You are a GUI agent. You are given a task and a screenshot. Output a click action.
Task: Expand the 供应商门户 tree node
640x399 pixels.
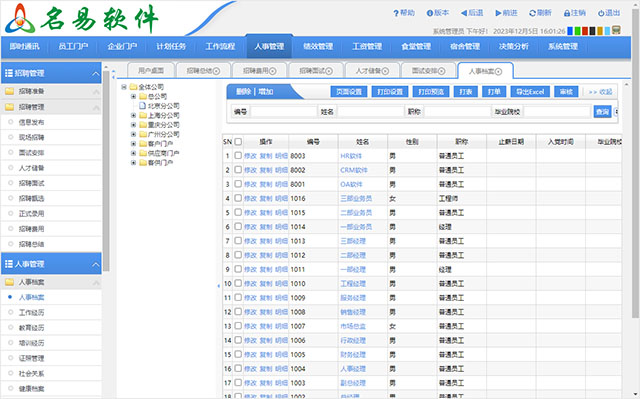pyautogui.click(x=133, y=153)
